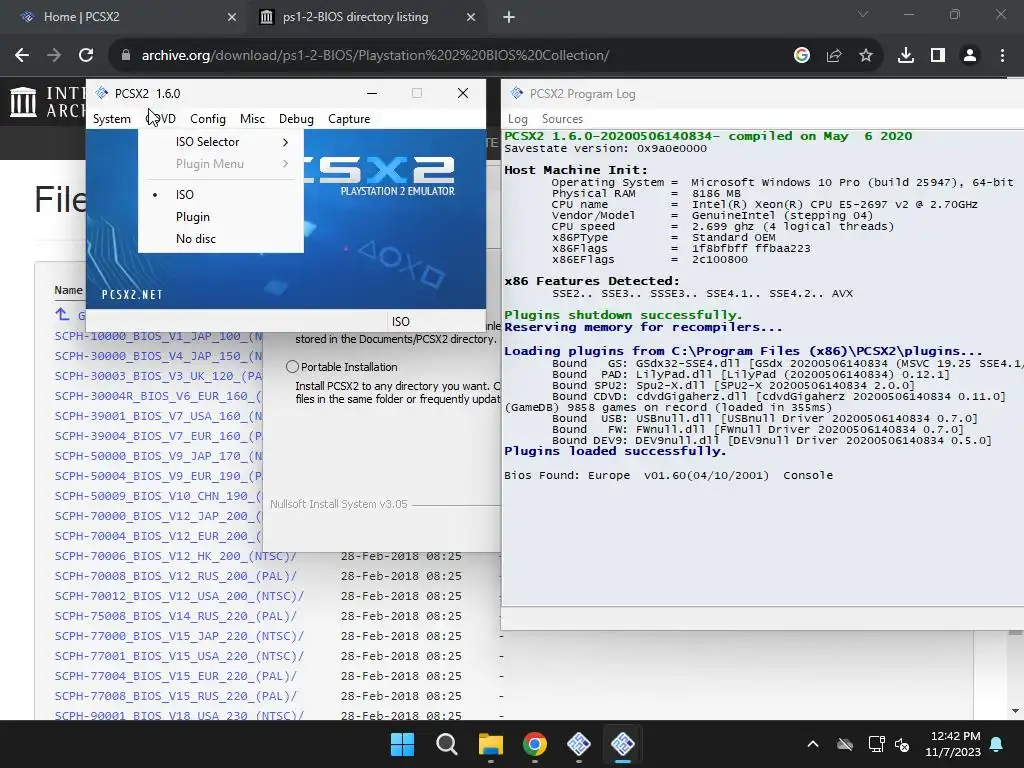Click muted volume tray icon
The width and height of the screenshot is (1024, 768).
click(902, 744)
